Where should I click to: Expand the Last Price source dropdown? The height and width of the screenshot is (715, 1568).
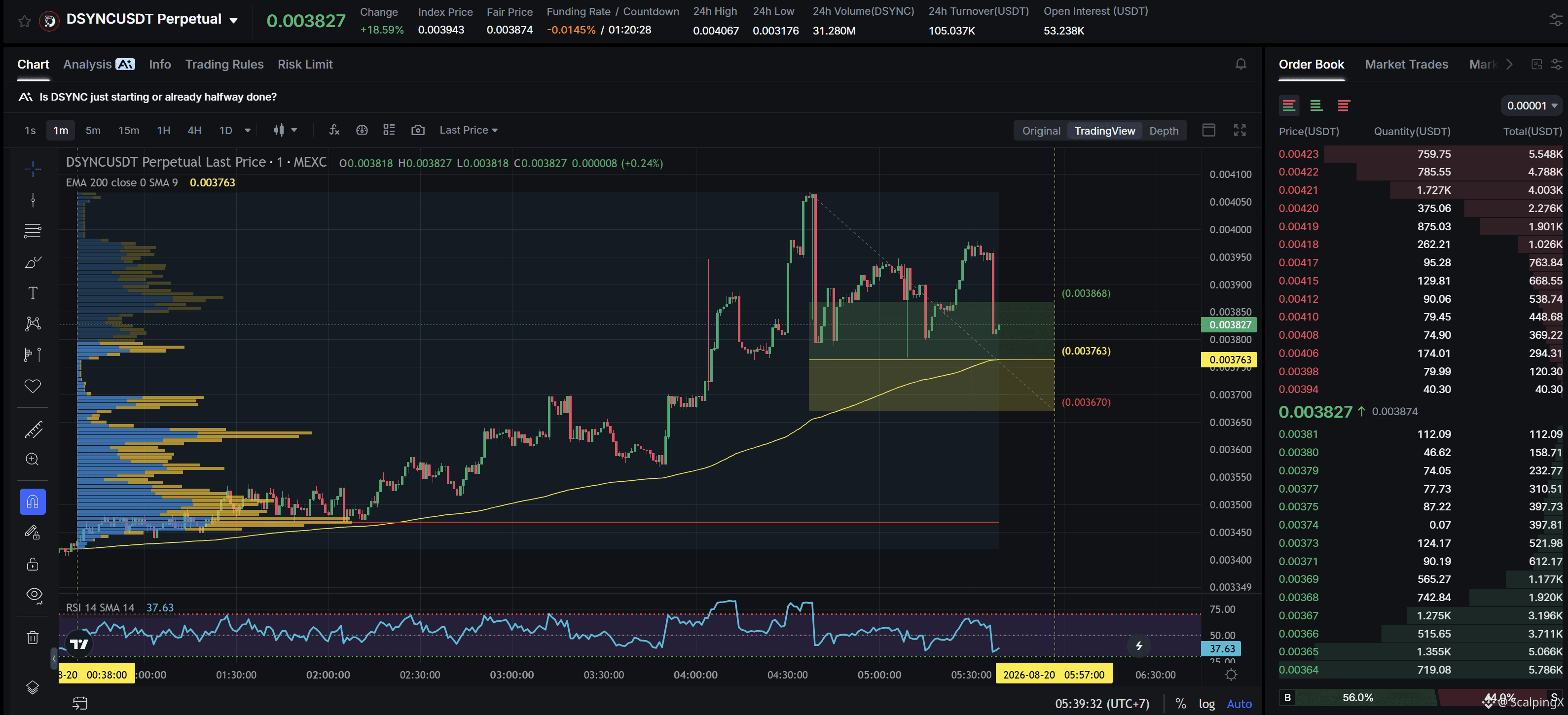tap(469, 130)
